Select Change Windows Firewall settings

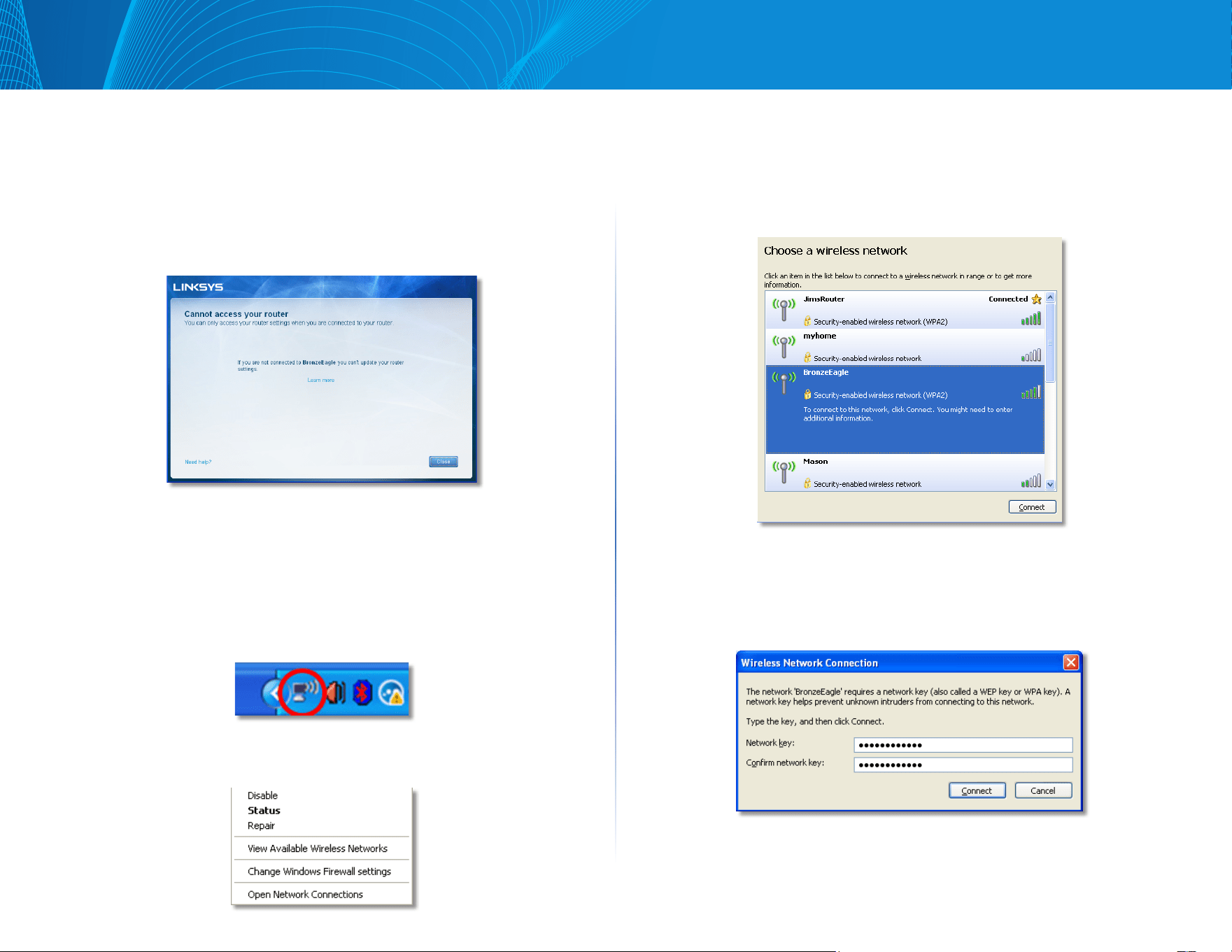320,872
